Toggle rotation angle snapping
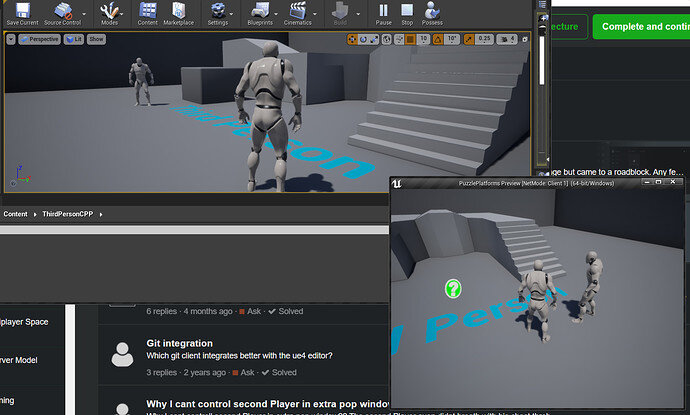The image size is (690, 415). click(x=438, y=39)
